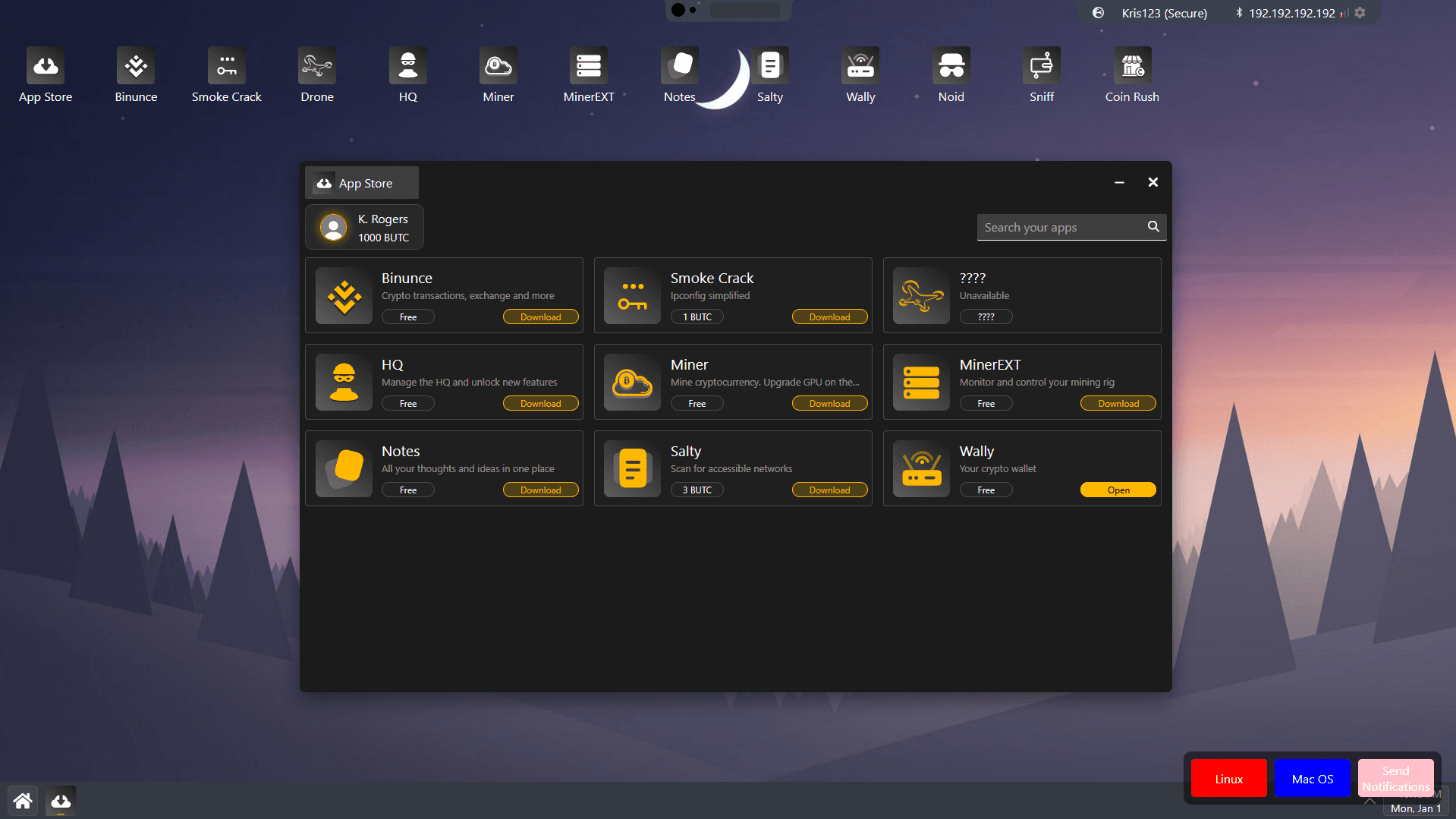Click the red Linux button

point(1228,779)
